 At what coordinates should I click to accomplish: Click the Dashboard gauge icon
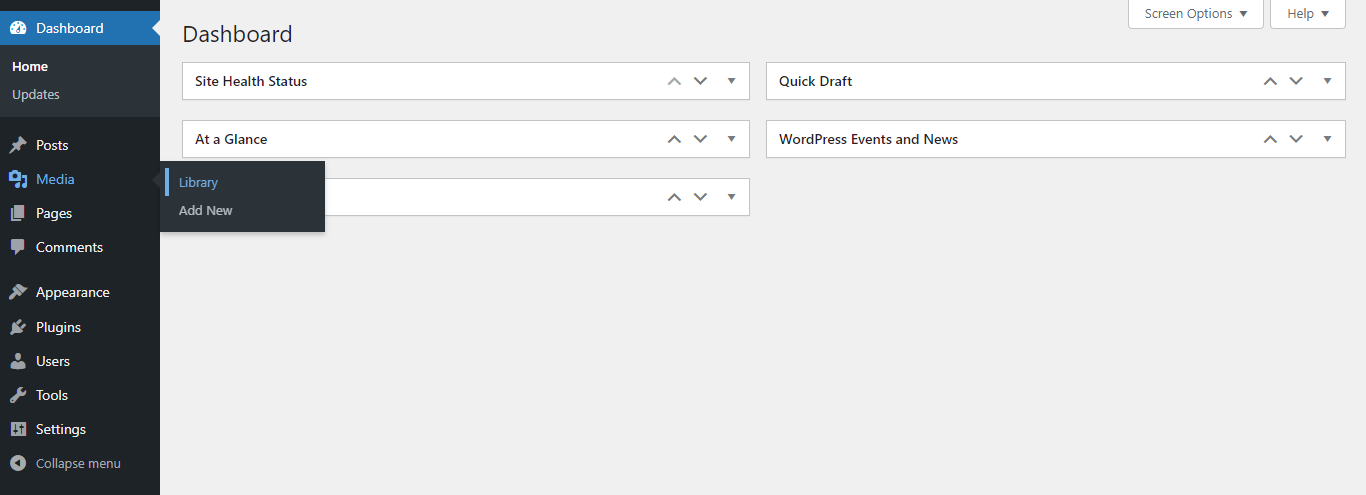18,28
